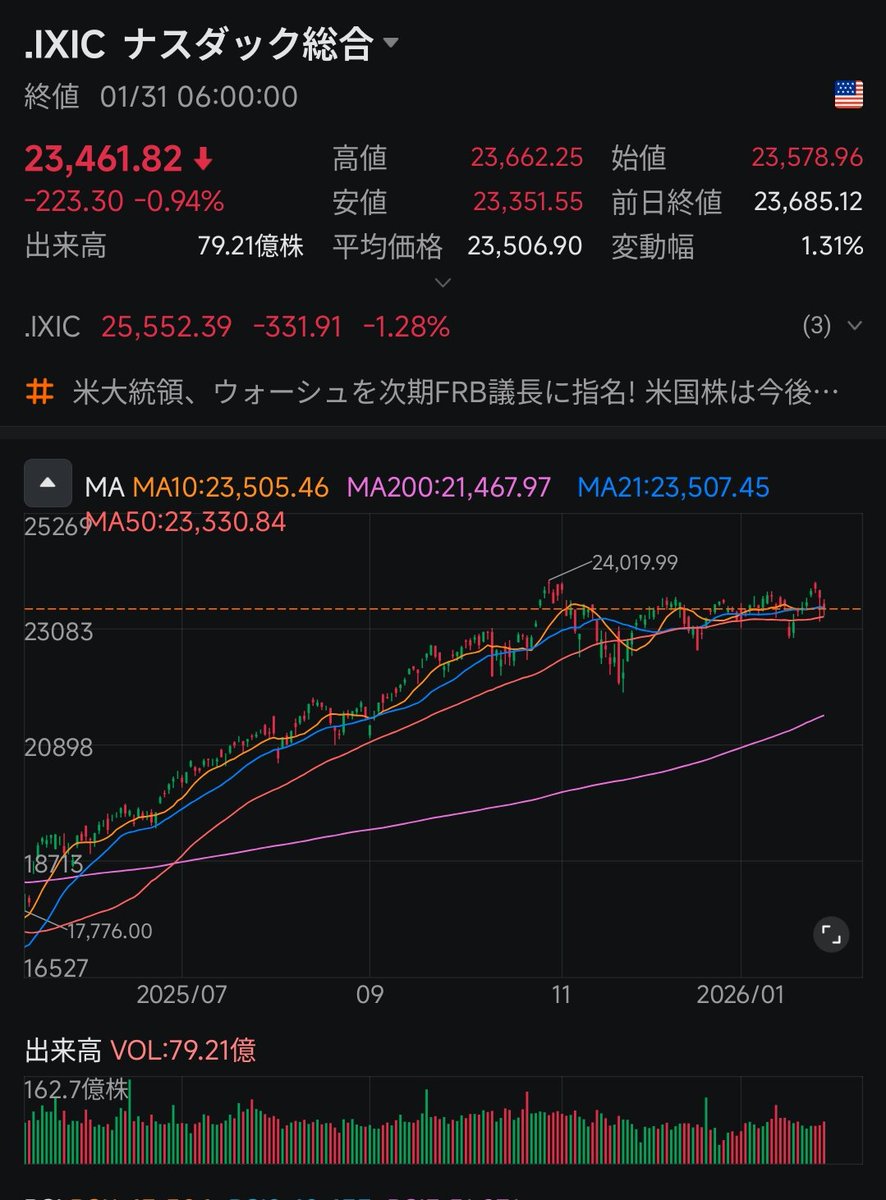
Task: Tap the secondary .IXIC quote 25,552.39
Action: [x=166, y=327]
